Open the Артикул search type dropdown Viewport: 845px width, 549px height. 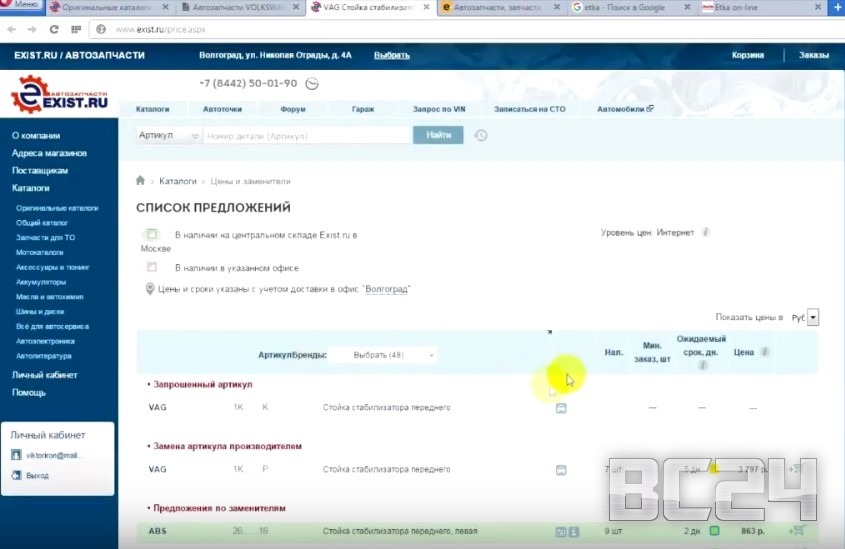pos(168,135)
